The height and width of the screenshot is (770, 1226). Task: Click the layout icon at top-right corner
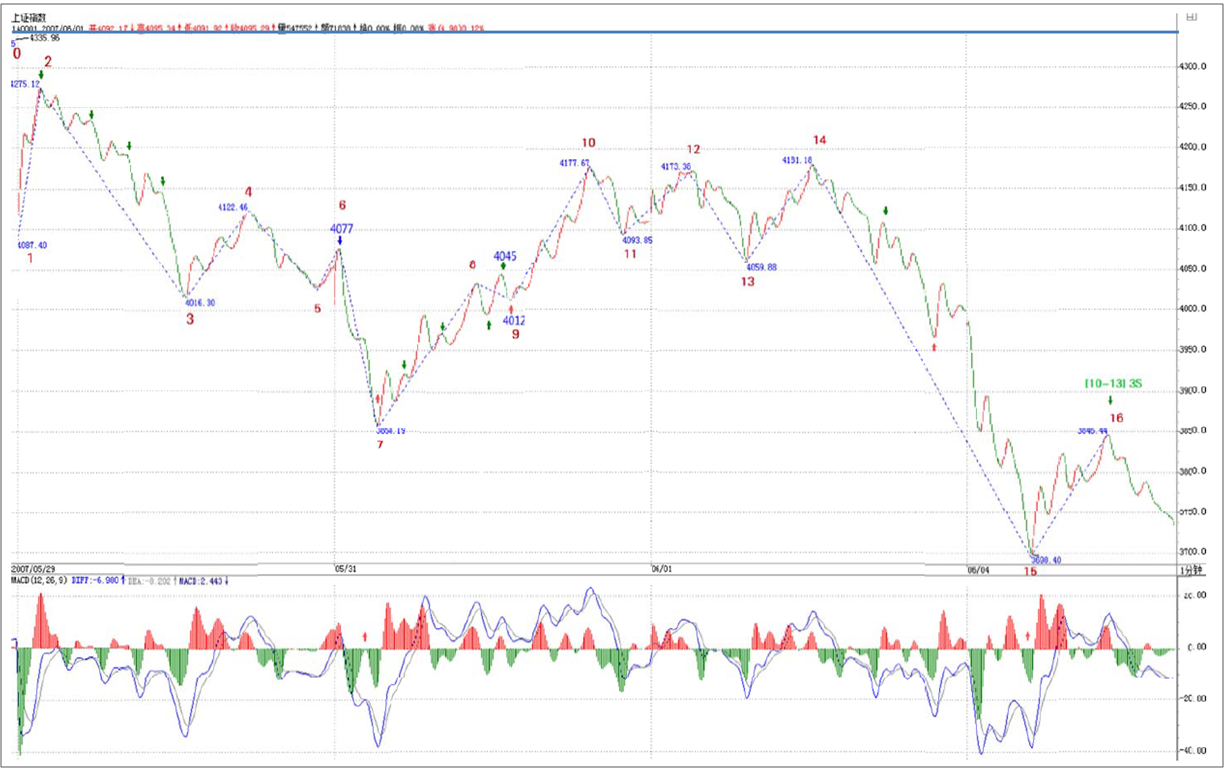(1190, 17)
